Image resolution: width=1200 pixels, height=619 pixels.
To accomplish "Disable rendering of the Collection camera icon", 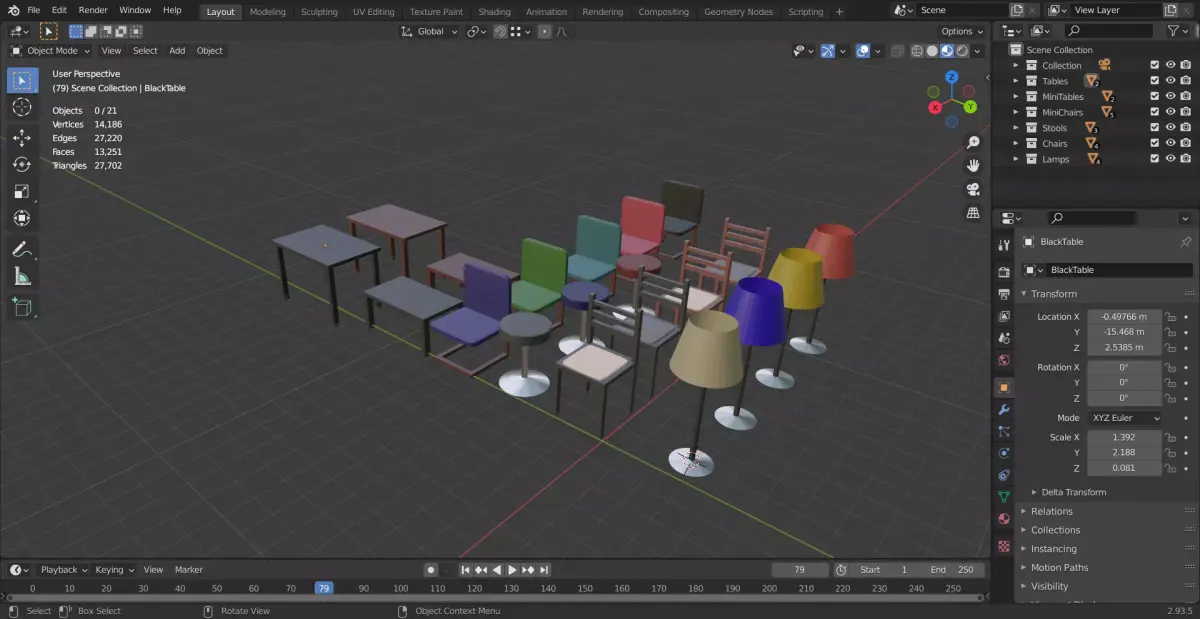I will coord(1185,66).
